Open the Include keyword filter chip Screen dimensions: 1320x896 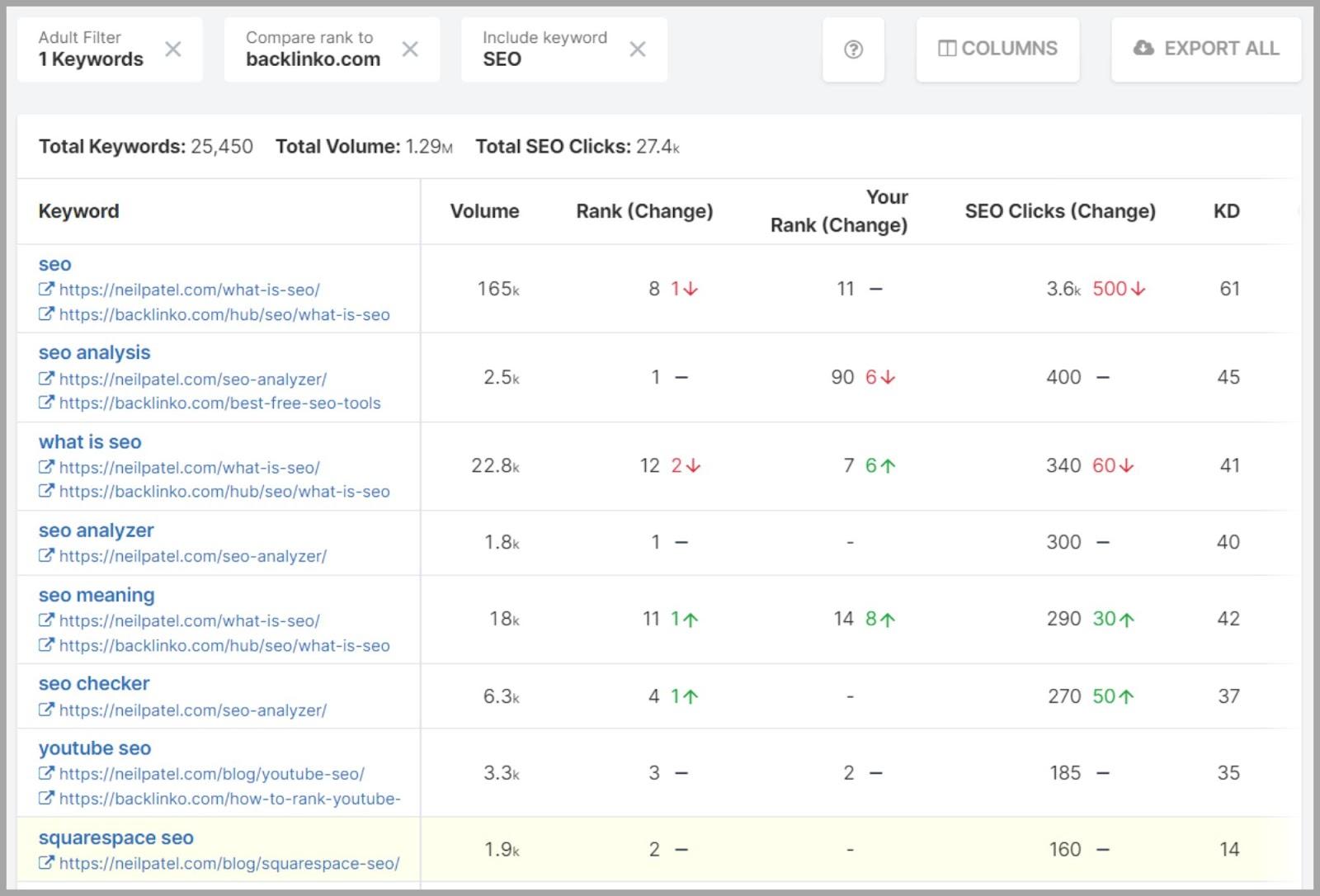pos(544,50)
